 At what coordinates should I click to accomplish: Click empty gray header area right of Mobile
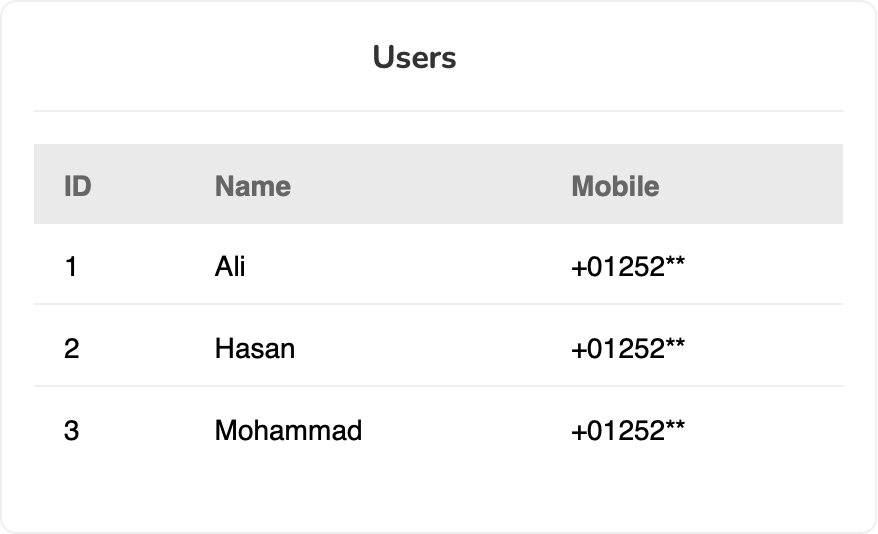point(760,186)
